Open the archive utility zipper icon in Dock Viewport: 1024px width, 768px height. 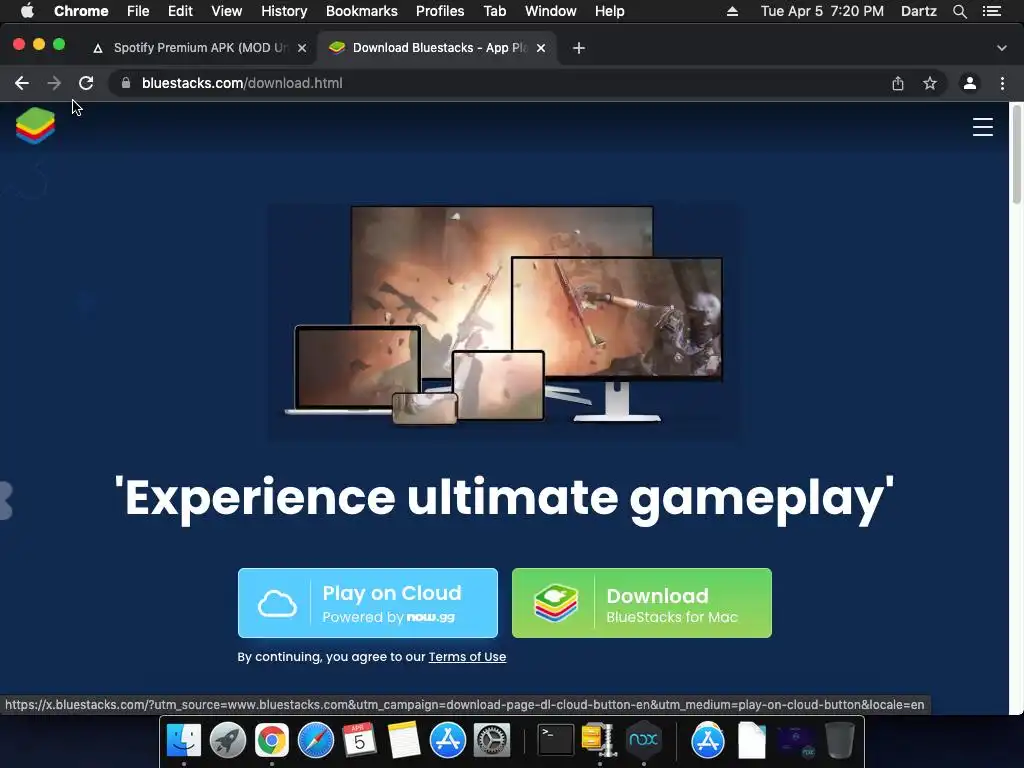tap(599, 740)
